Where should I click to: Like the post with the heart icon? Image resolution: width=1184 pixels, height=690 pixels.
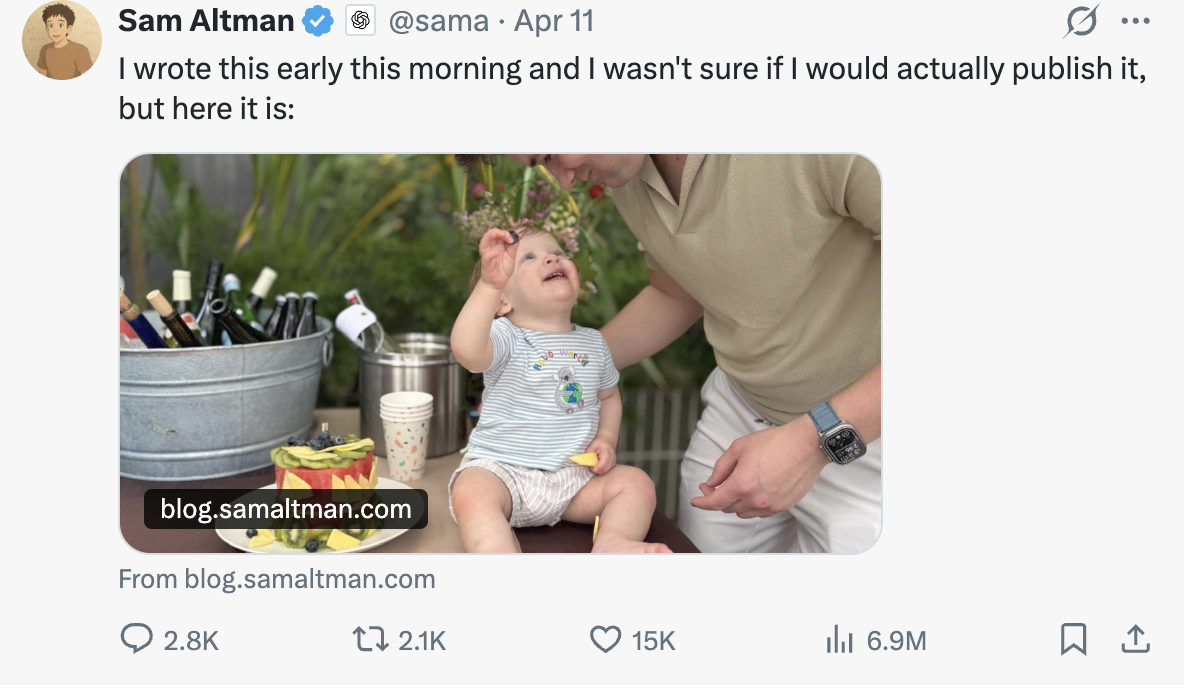tap(605, 639)
